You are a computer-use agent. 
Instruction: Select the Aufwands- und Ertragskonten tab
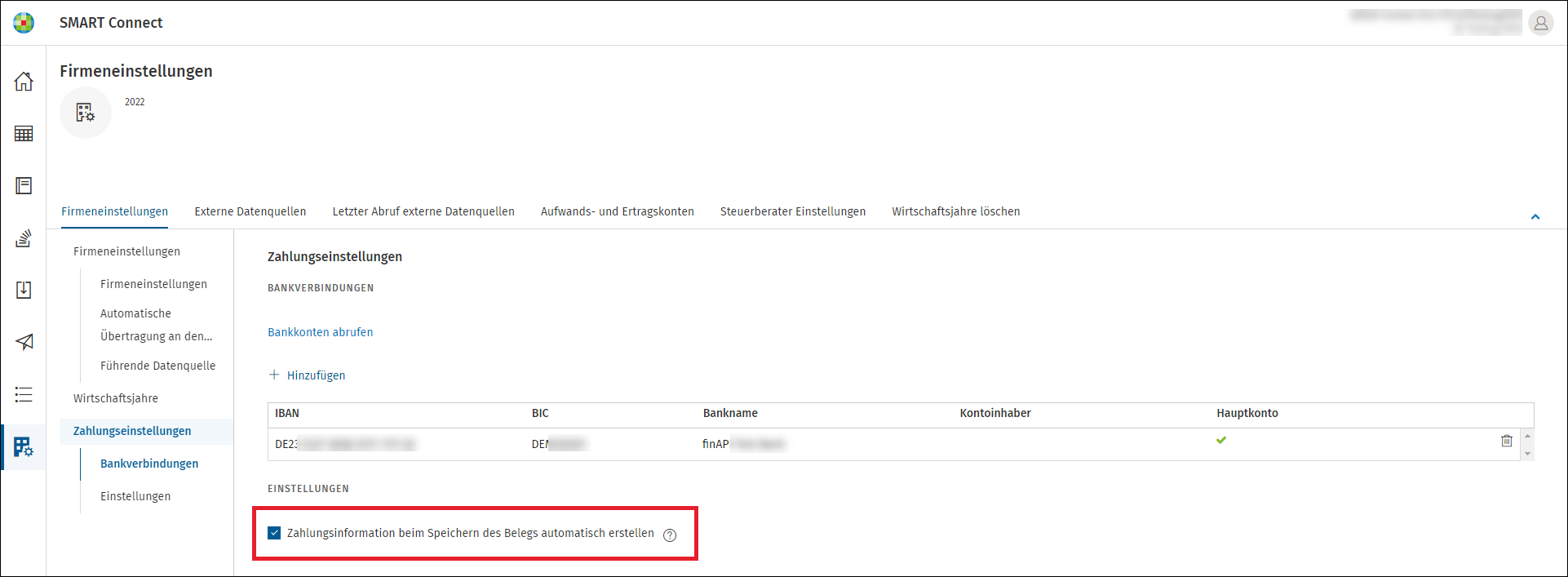(x=618, y=211)
